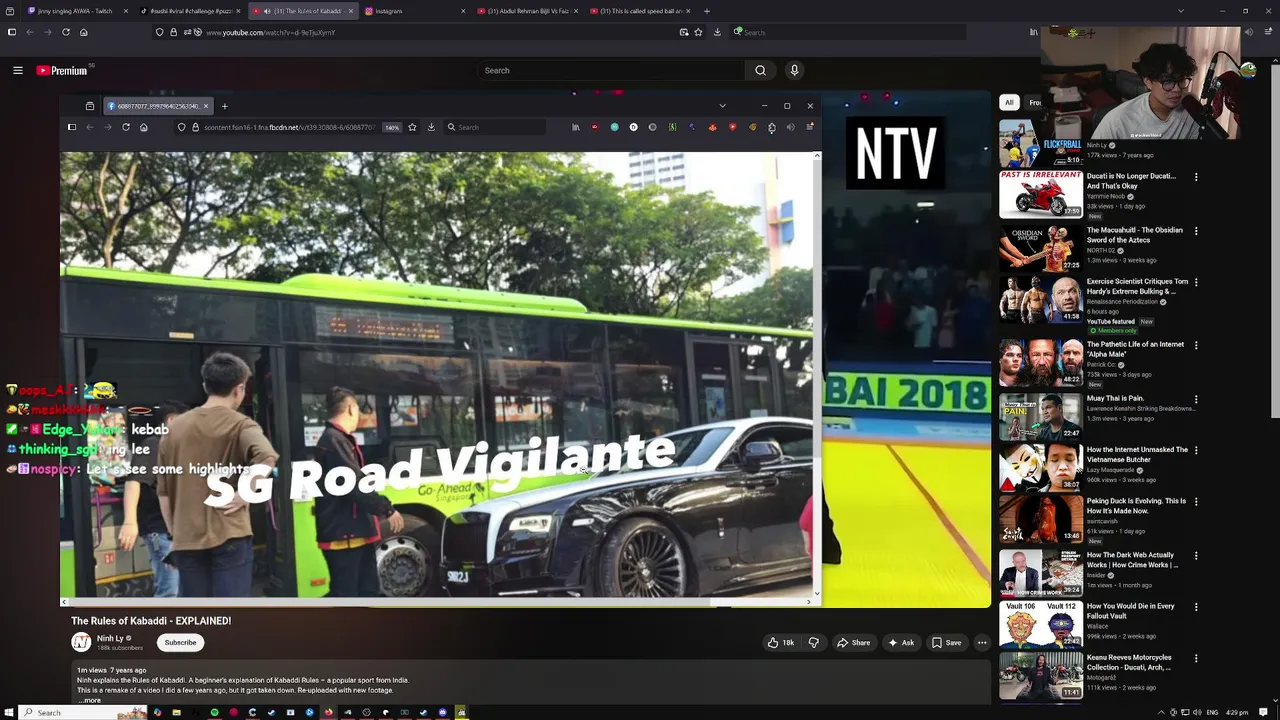Subscribe to the Ninh Ly channel
The height and width of the screenshot is (720, 1280).
(180, 643)
